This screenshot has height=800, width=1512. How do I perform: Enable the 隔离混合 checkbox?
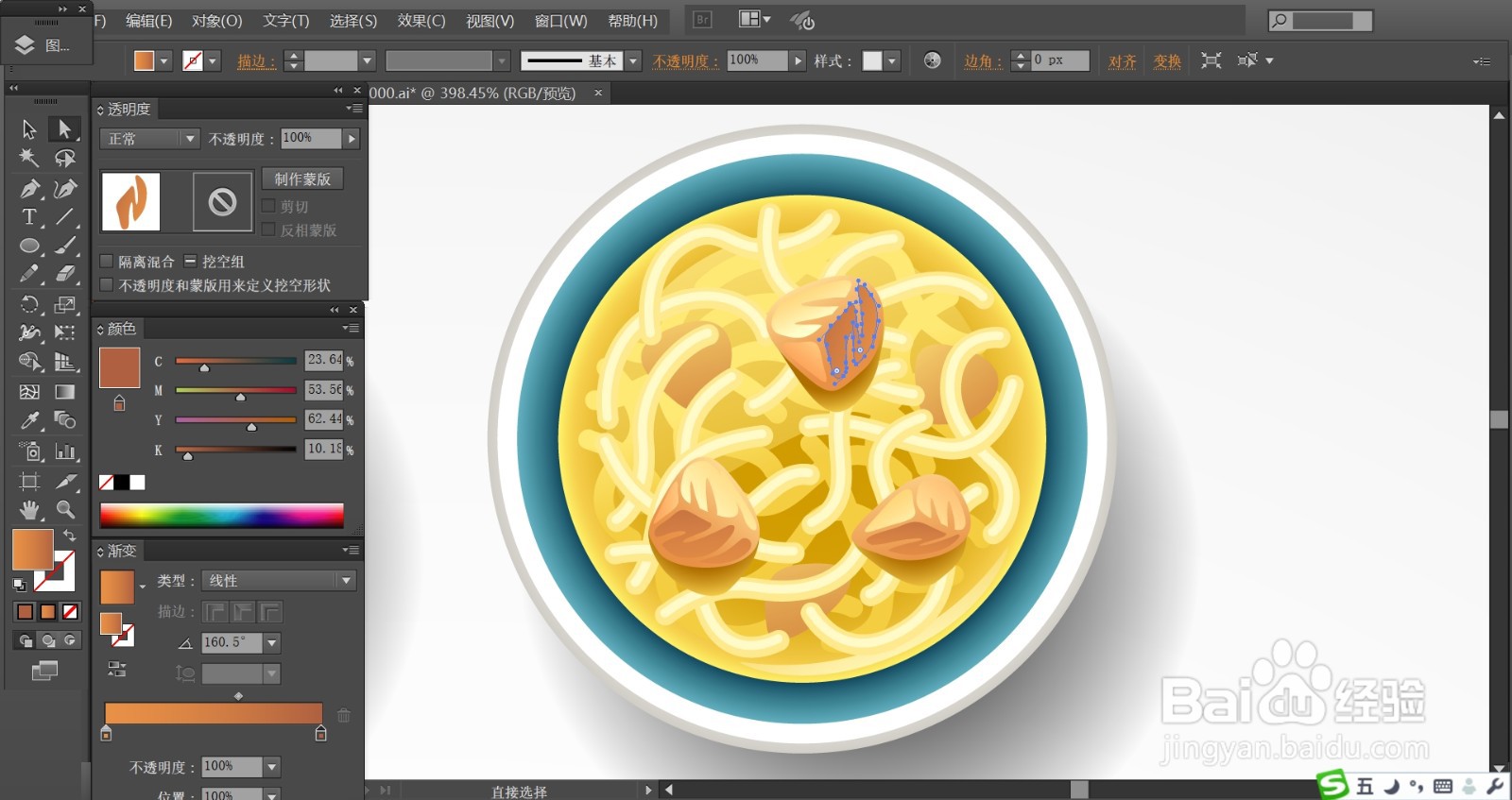(106, 262)
